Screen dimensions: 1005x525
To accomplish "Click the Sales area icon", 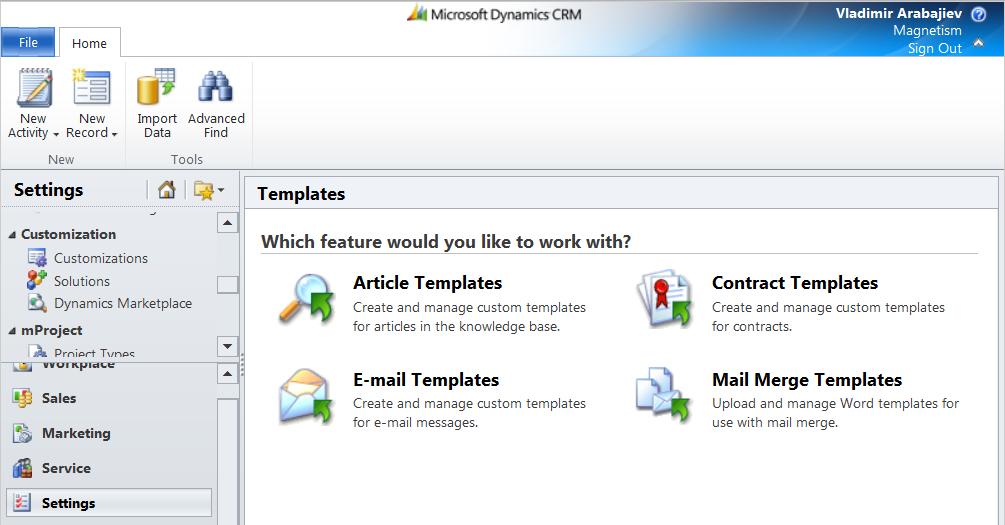I will 22,398.
